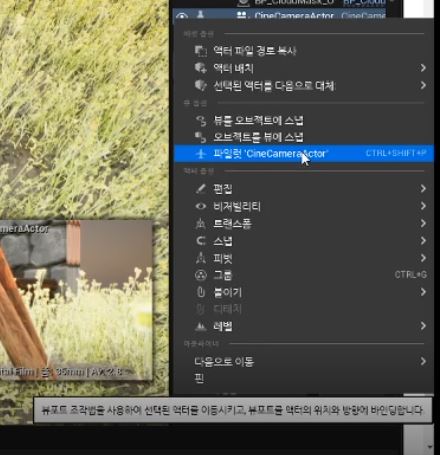Expand the 피벗 submenu arrow
The height and width of the screenshot is (455, 440).
tap(423, 258)
